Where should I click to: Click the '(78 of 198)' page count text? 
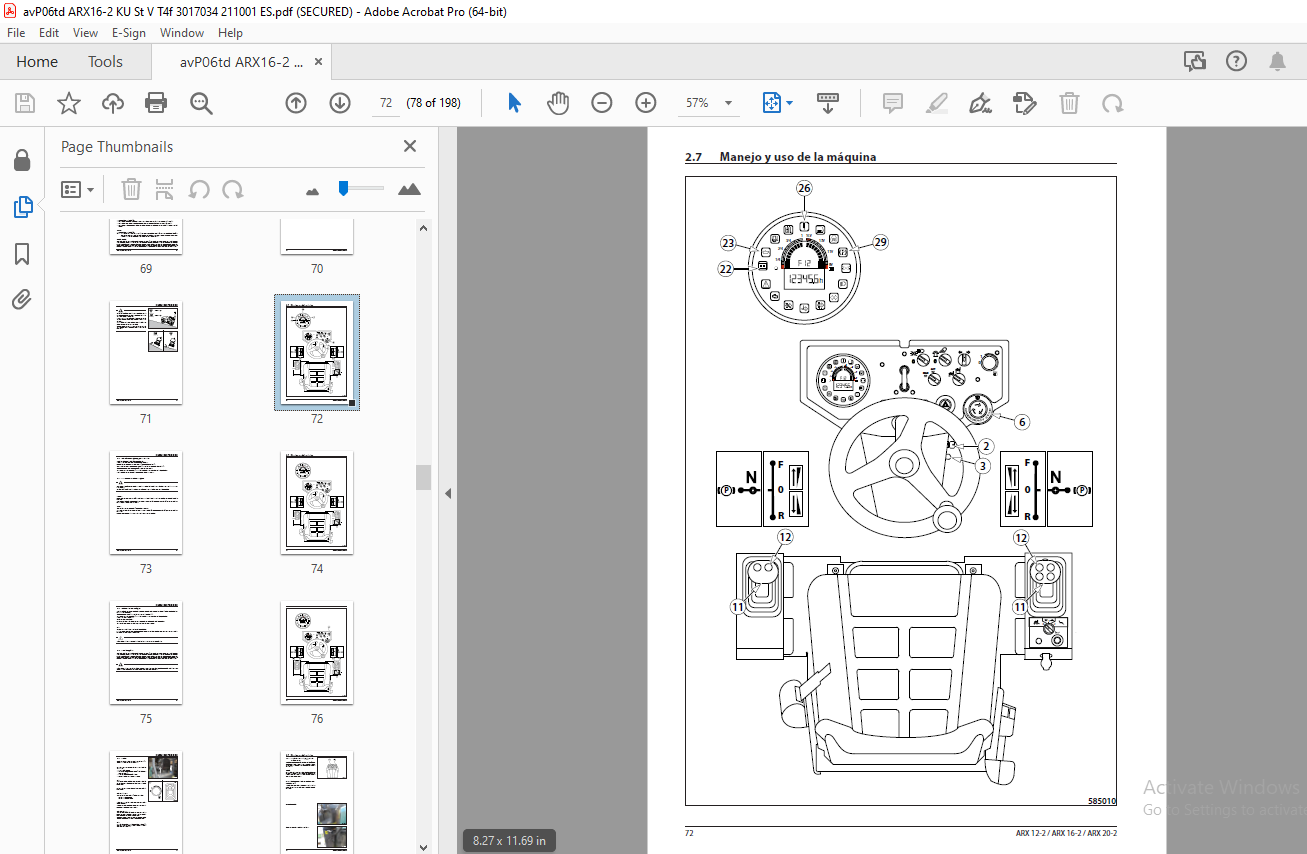pos(433,103)
